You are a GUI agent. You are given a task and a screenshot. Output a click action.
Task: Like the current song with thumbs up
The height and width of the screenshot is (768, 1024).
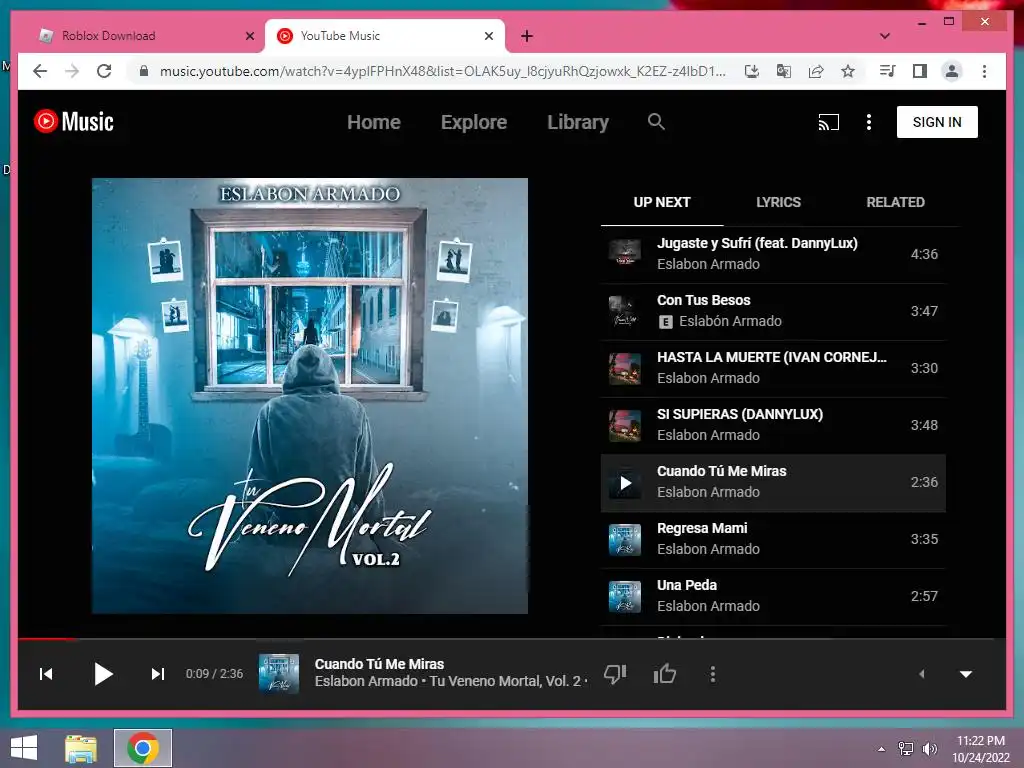pos(665,674)
